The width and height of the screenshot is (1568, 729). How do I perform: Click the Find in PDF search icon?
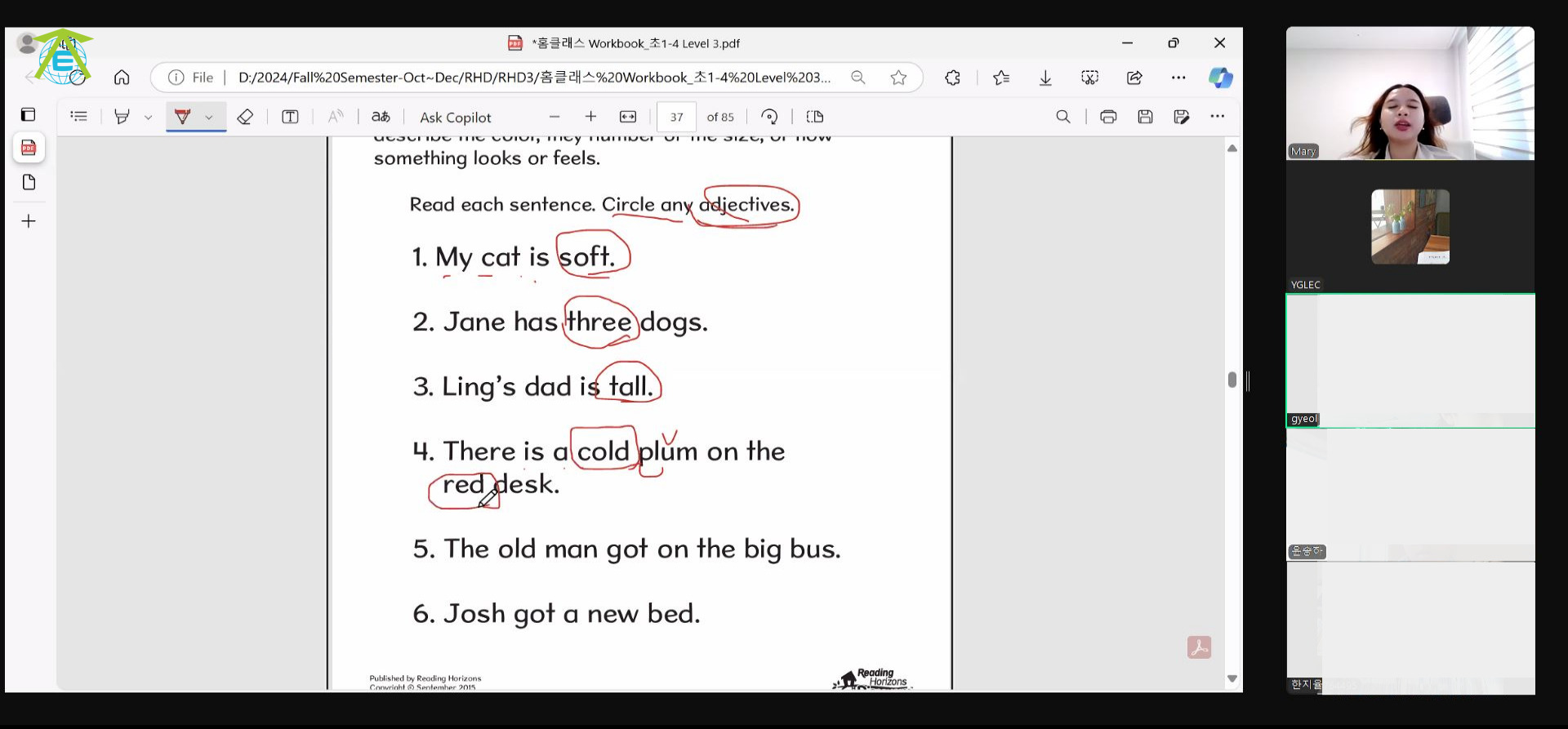(x=1063, y=117)
